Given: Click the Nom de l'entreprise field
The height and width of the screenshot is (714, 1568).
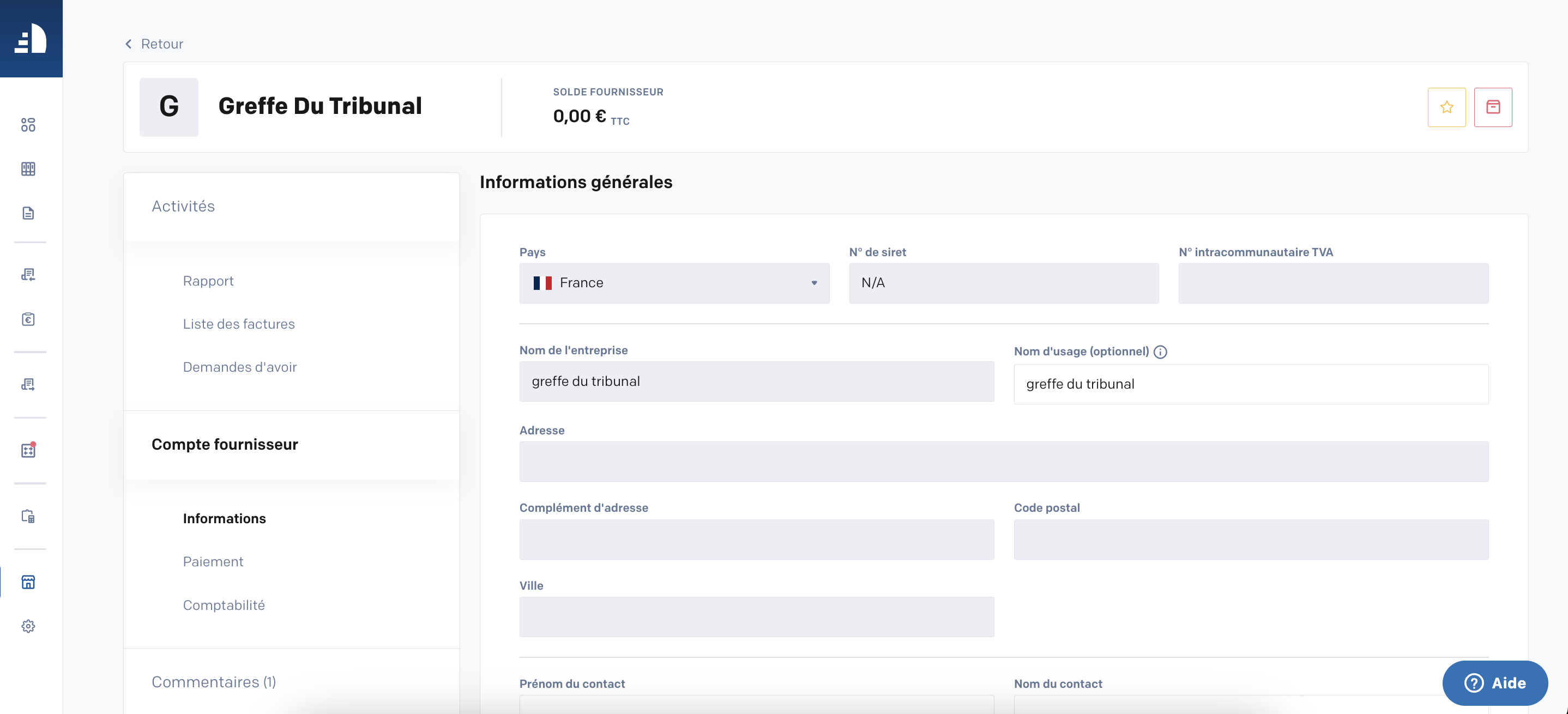Looking at the screenshot, I should (757, 382).
